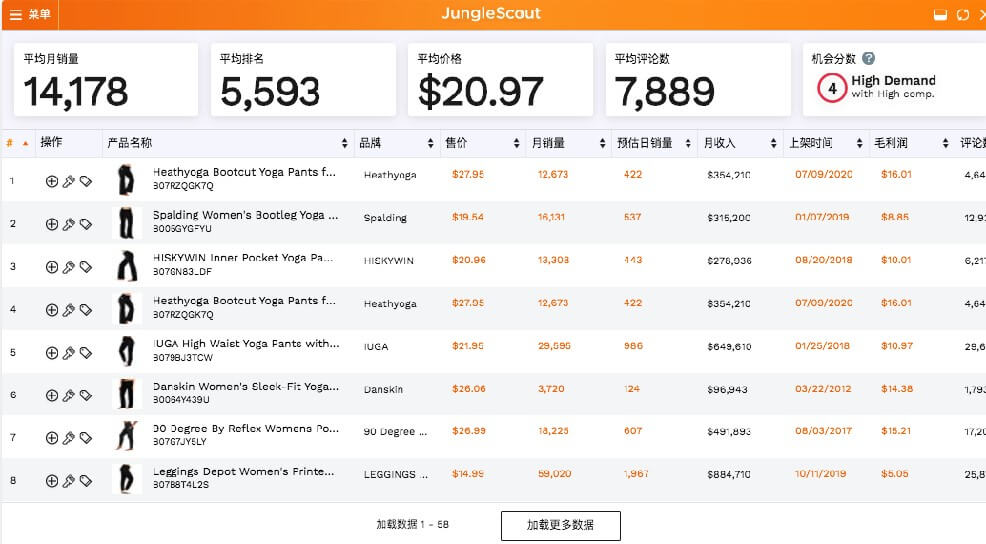Pin the HISKYWIN Inner Pocket product
The height and width of the screenshot is (544, 986).
click(69, 267)
